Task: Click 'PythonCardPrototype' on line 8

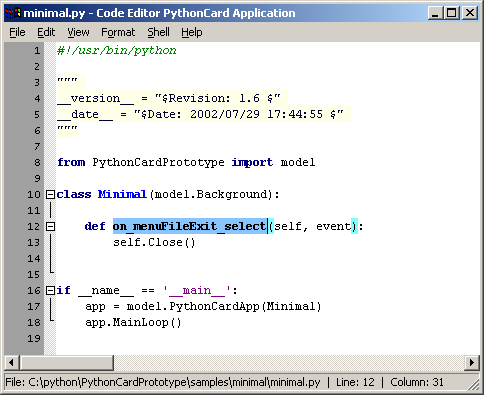Action: pos(158,162)
